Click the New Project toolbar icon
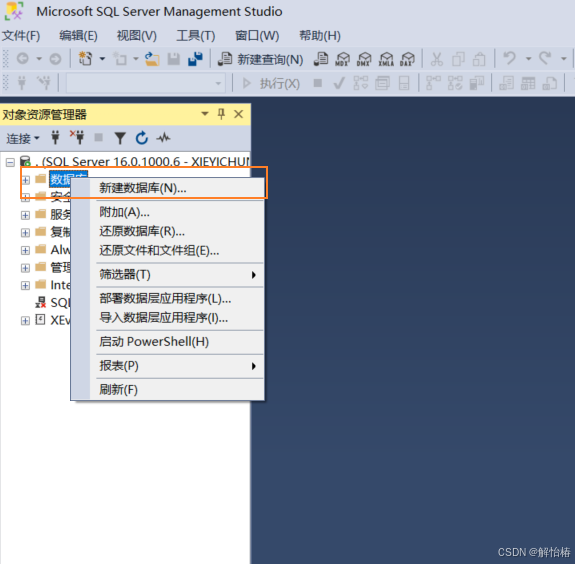 click(85, 59)
